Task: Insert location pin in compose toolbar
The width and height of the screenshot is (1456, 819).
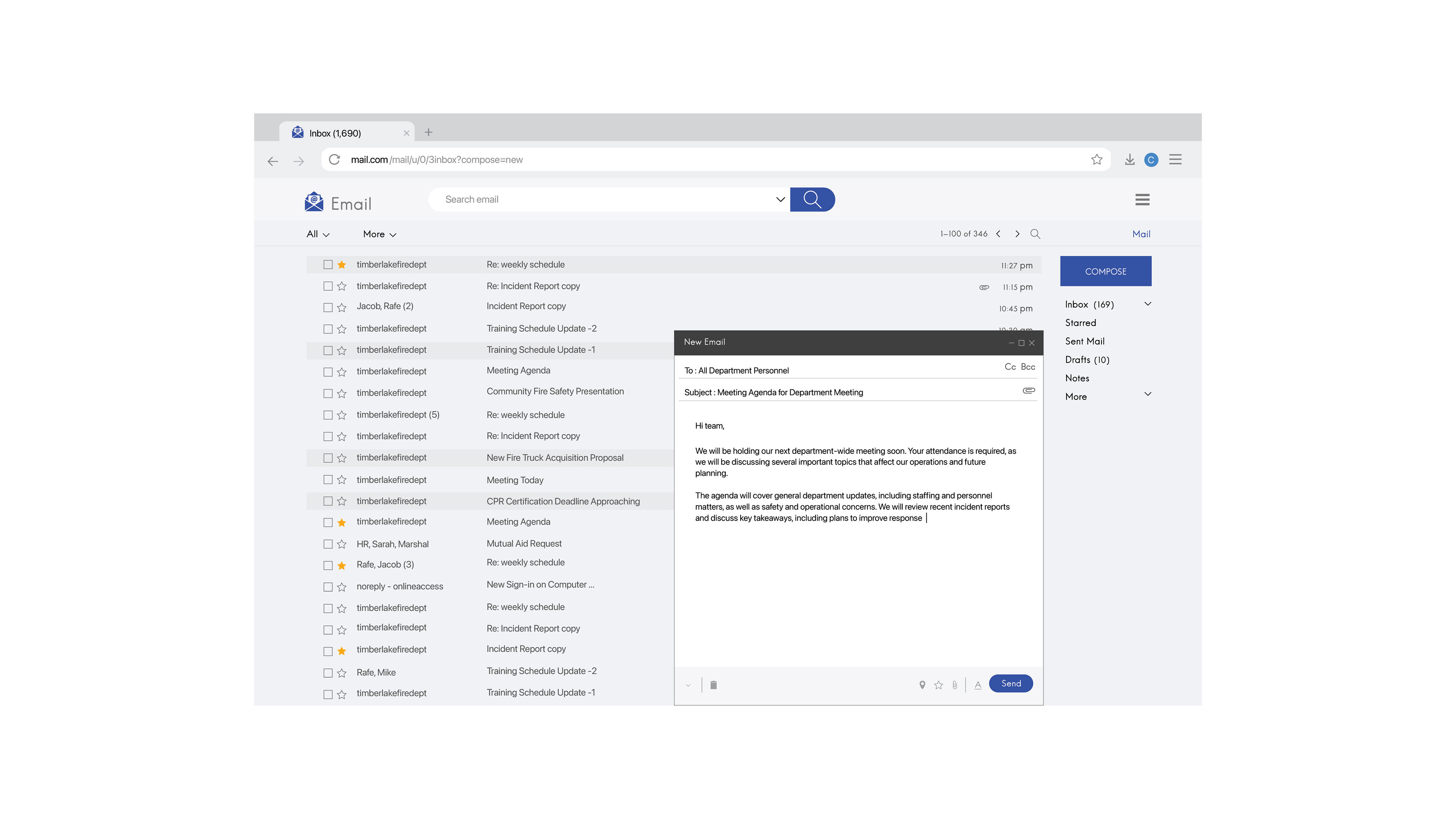Action: [922, 685]
